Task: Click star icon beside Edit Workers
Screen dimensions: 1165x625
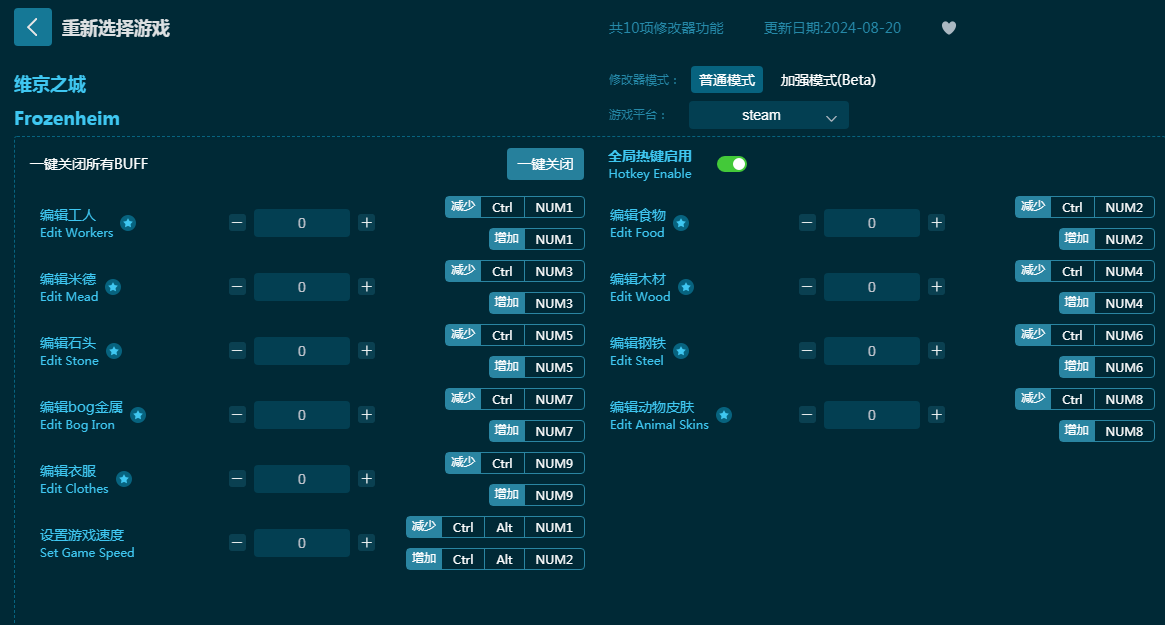Action: point(128,223)
